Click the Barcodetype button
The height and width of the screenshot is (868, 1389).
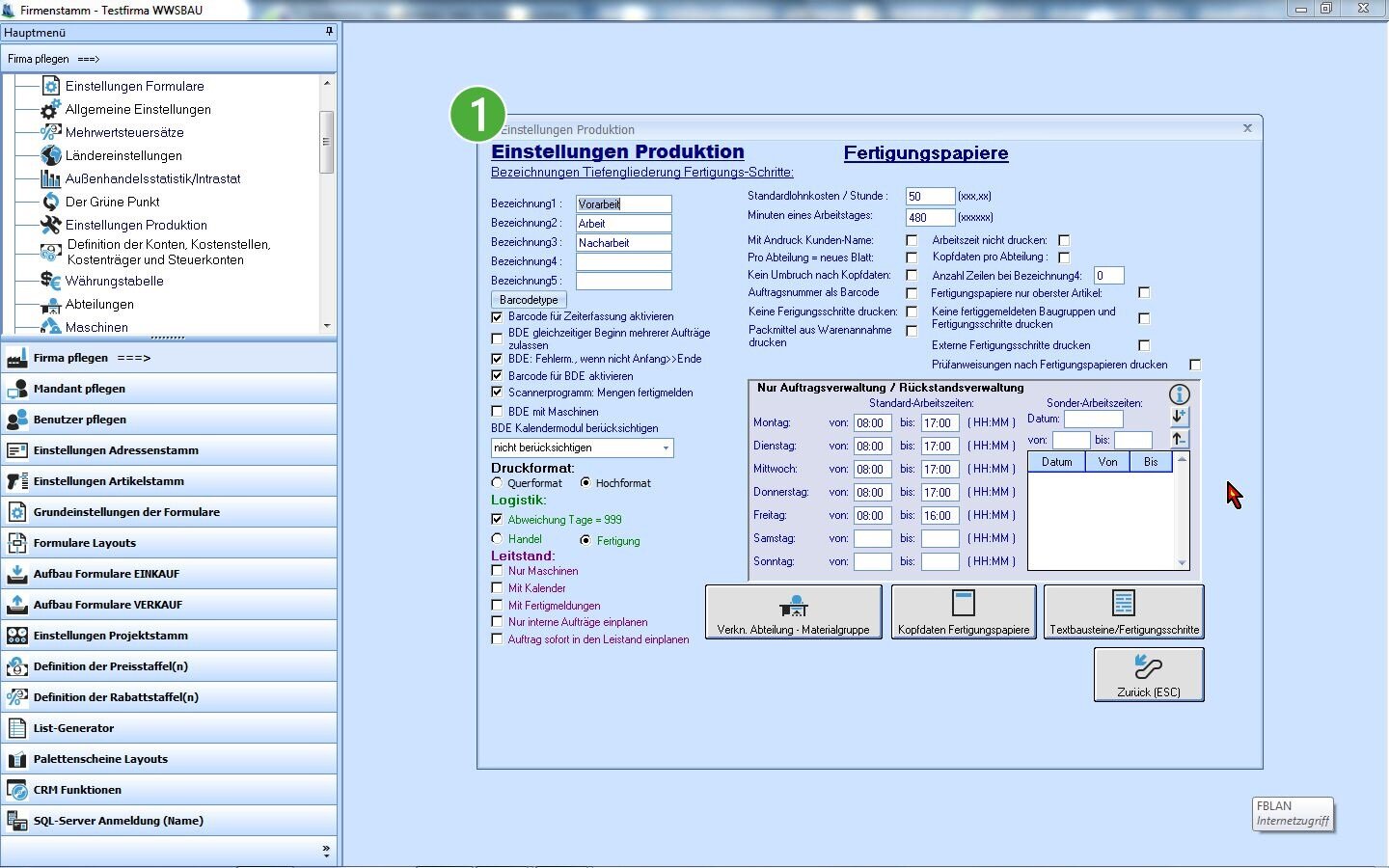click(529, 300)
